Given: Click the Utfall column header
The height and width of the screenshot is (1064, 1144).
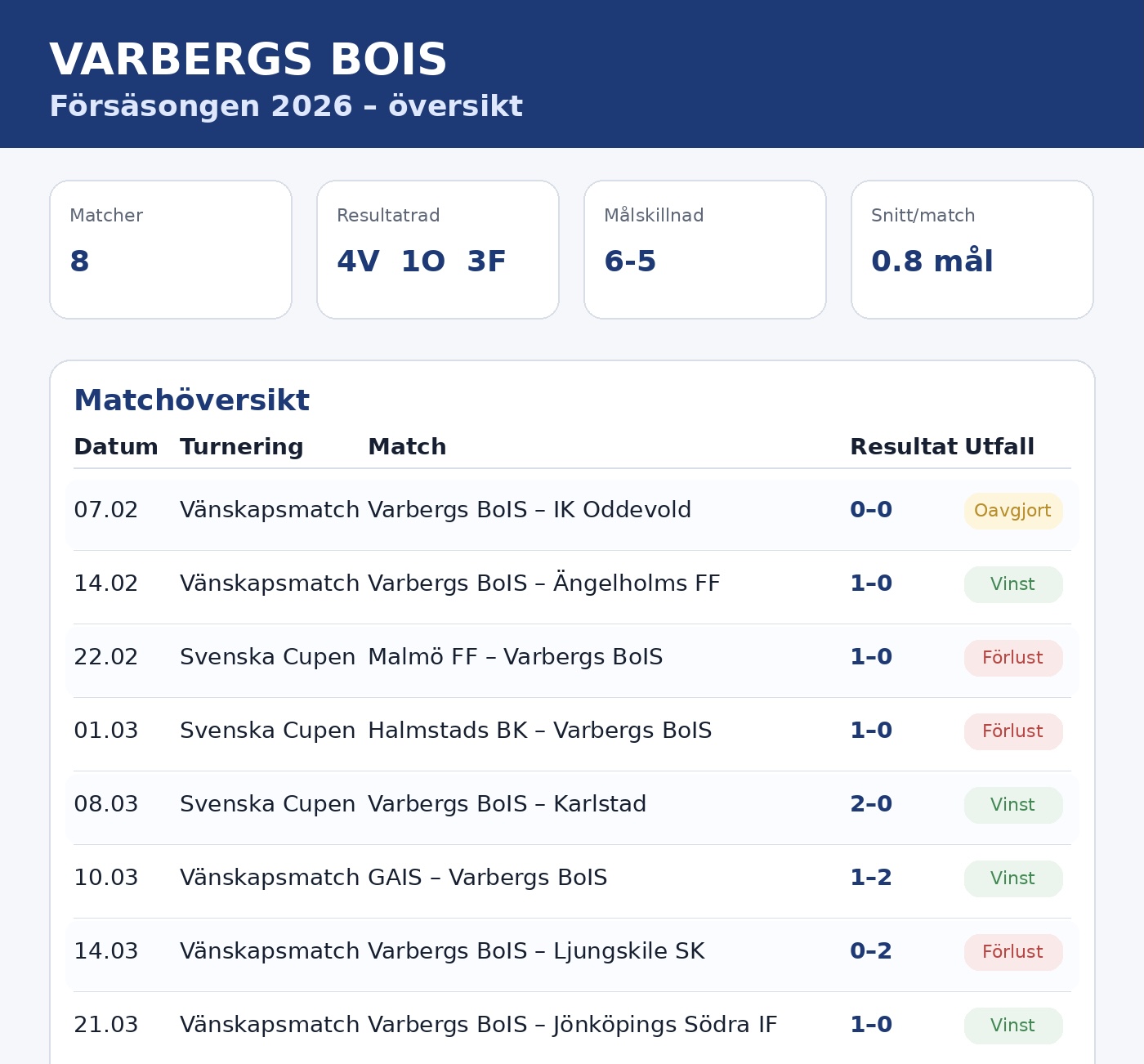Looking at the screenshot, I should 999,447.
